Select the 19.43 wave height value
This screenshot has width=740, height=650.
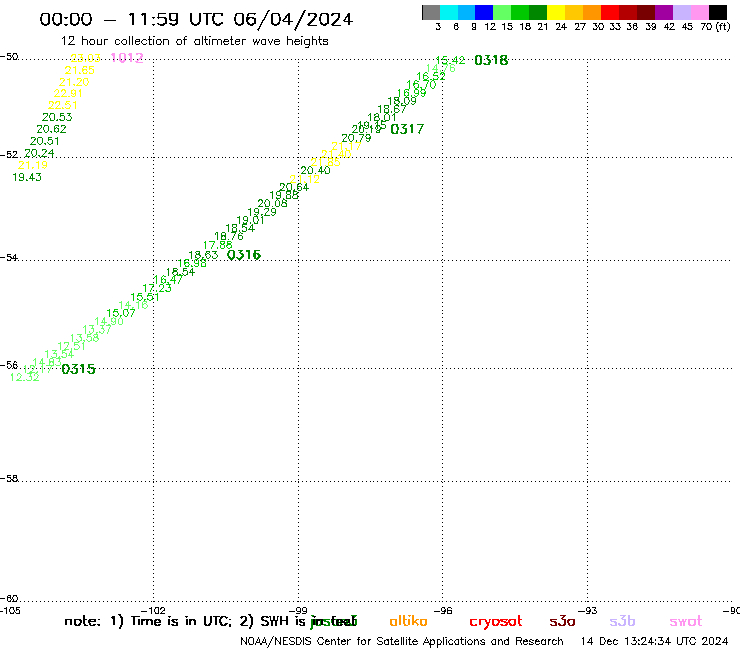coord(27,177)
